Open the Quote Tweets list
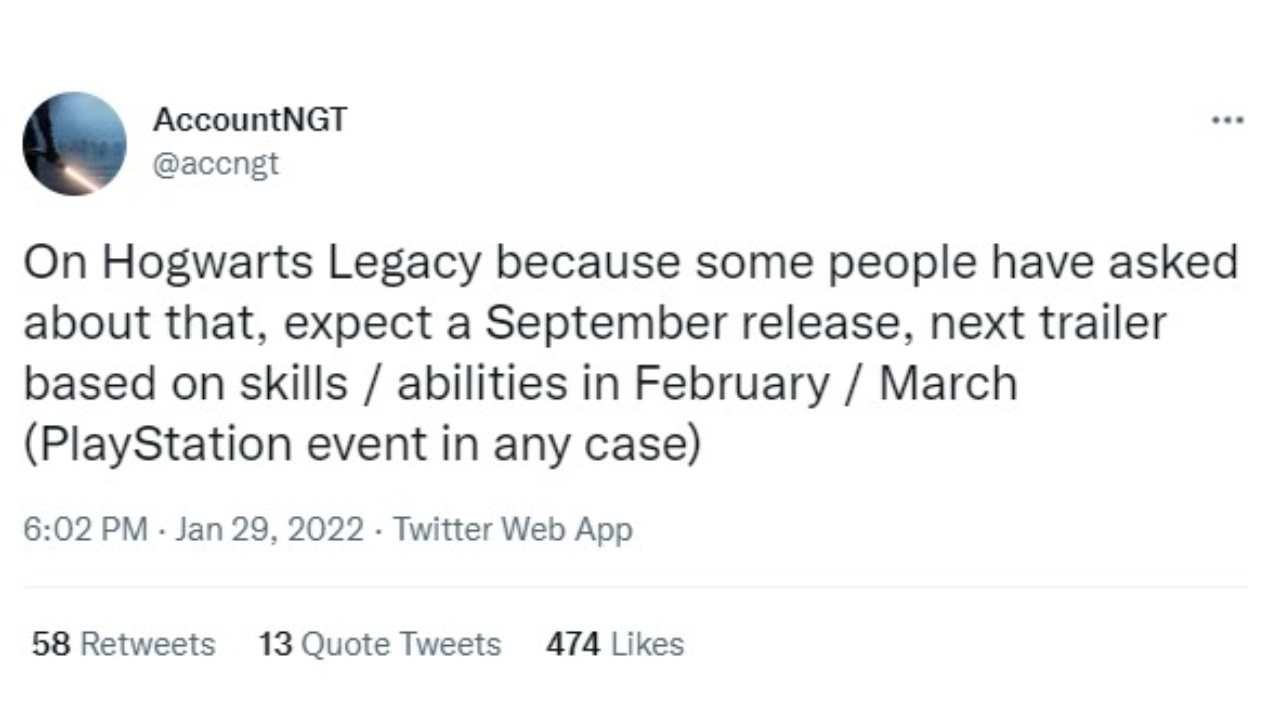The width and height of the screenshot is (1280, 720). pos(400,645)
